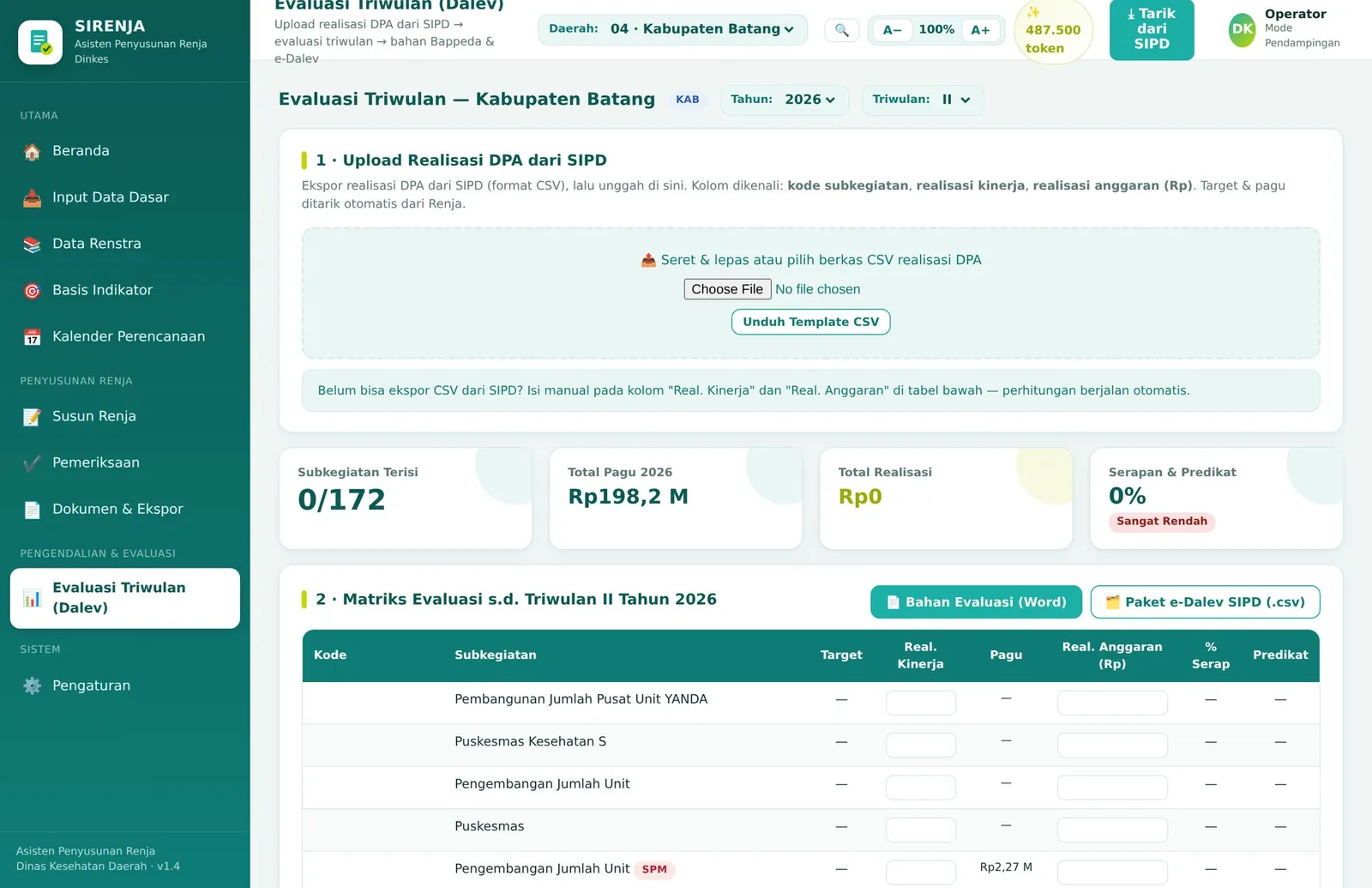Viewport: 1372px width, 888px height.
Task: Click the Data Renstra books icon
Action: pos(32,245)
